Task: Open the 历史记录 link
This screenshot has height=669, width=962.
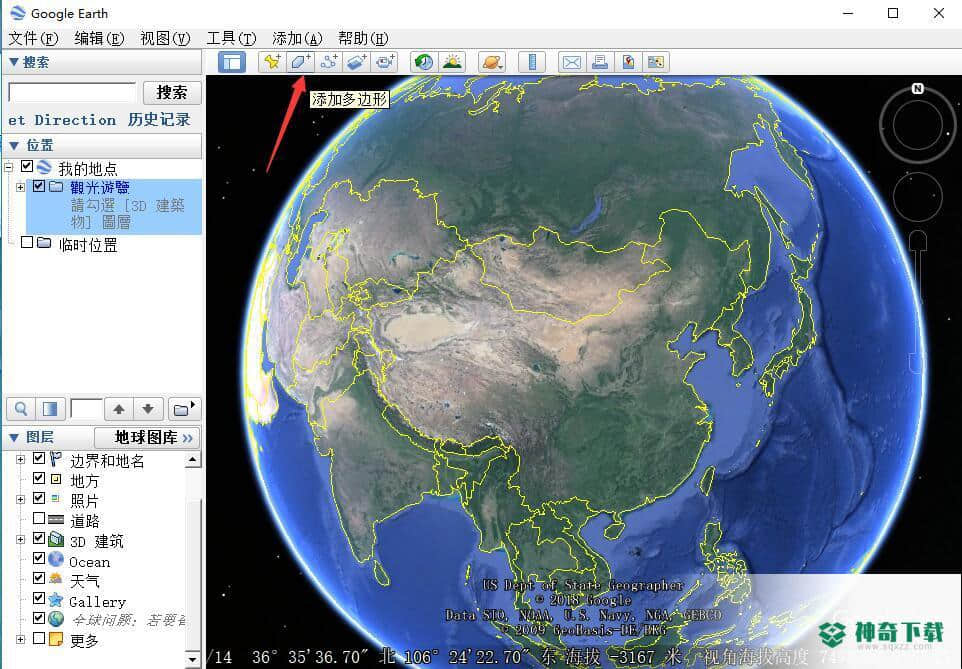Action: coord(159,120)
